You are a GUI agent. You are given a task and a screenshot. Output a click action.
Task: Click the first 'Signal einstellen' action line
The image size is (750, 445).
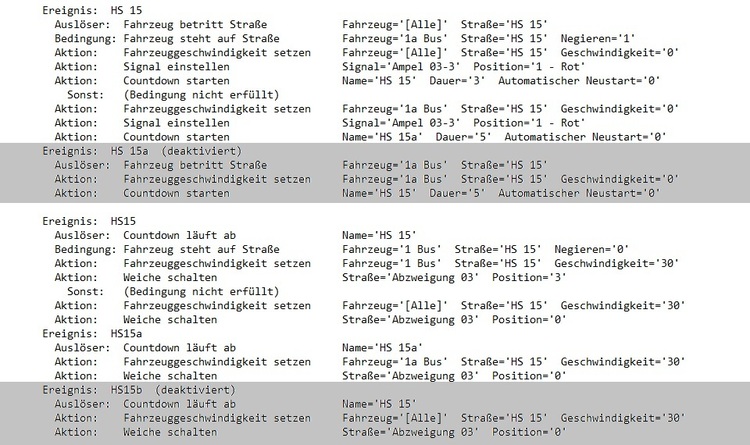click(x=320, y=67)
